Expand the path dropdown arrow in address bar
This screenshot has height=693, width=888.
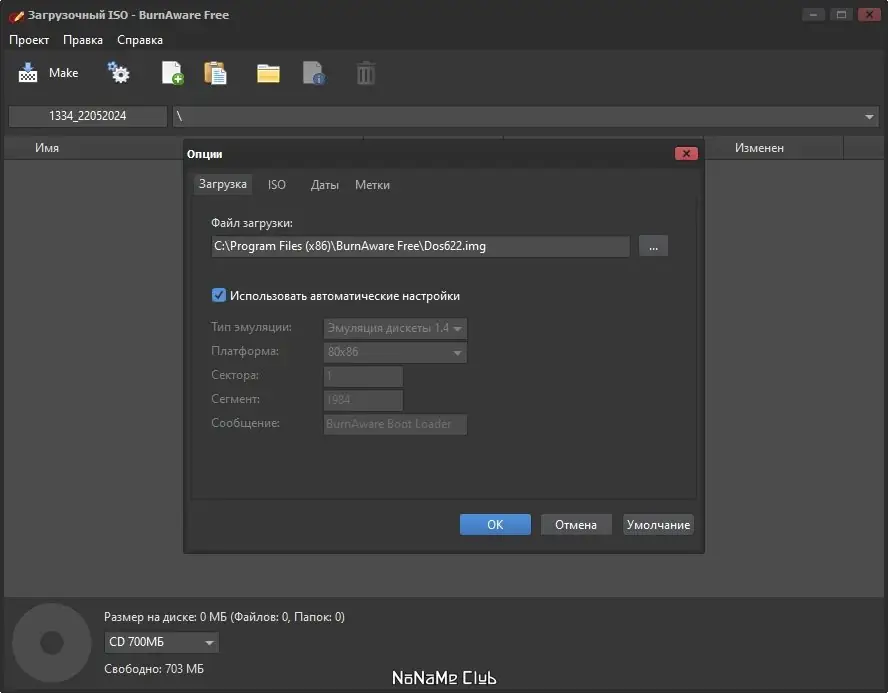coord(869,117)
